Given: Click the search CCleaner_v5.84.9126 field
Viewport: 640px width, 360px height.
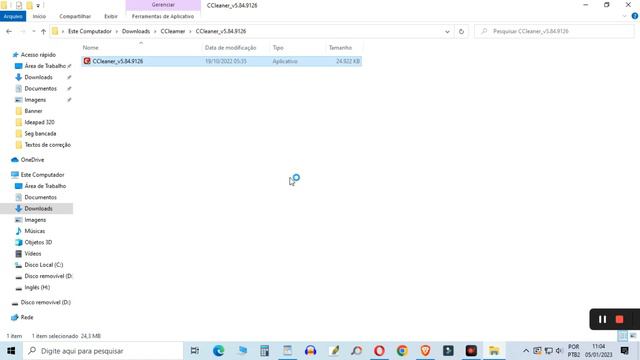Looking at the screenshot, I should point(554,31).
